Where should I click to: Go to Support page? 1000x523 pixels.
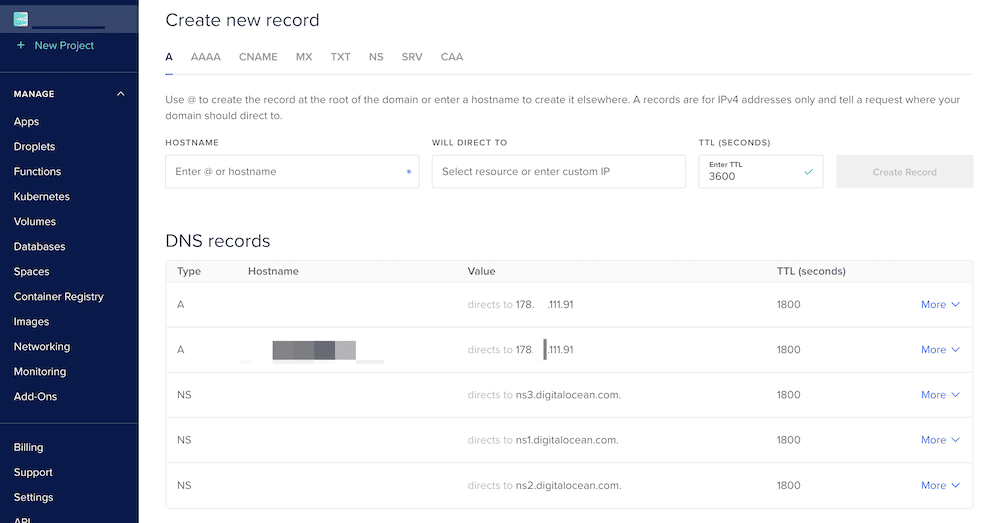pos(33,472)
